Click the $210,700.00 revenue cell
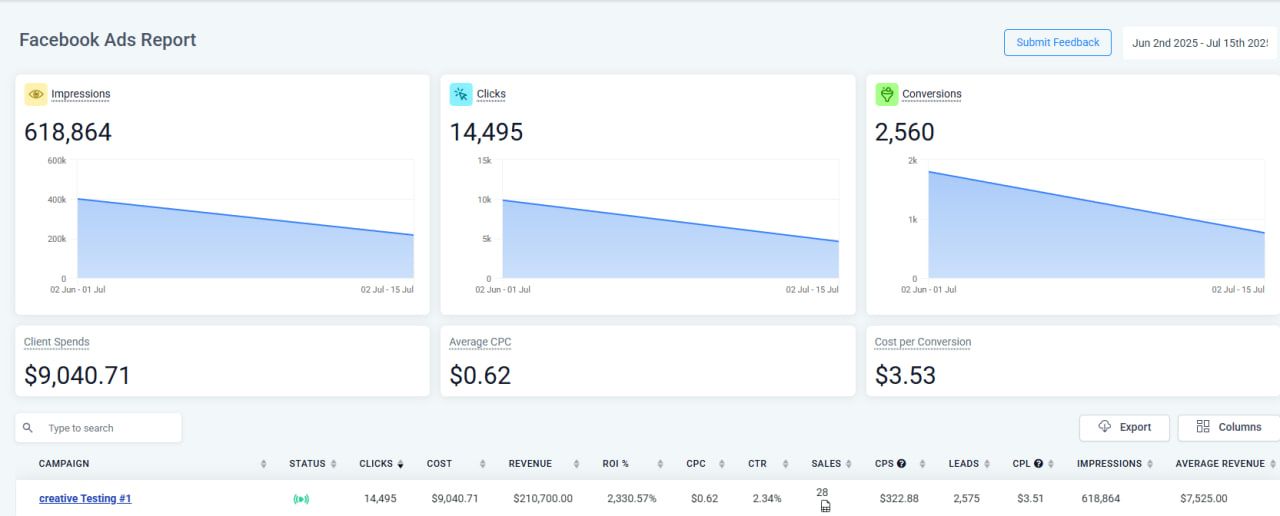This screenshot has height=516, width=1280. (x=543, y=498)
